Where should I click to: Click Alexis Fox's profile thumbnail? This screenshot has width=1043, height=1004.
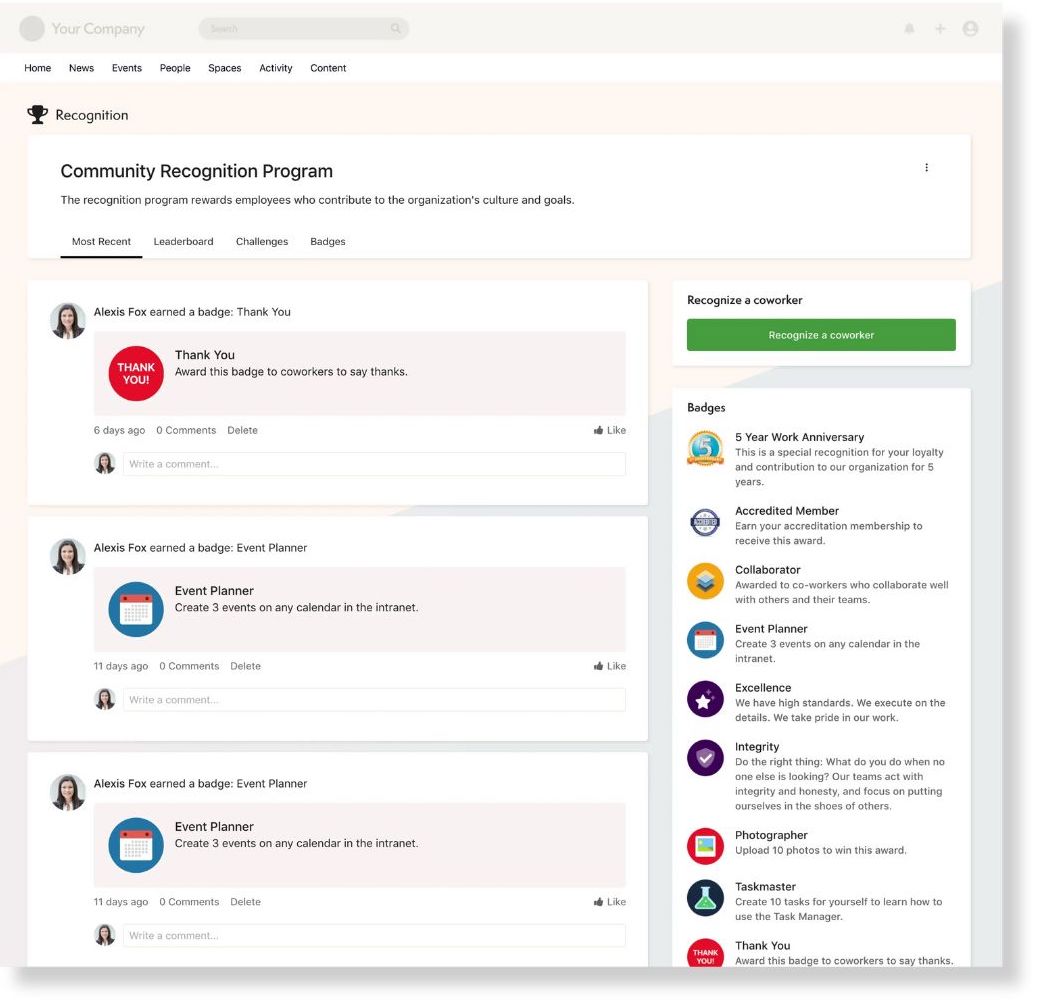[67, 321]
